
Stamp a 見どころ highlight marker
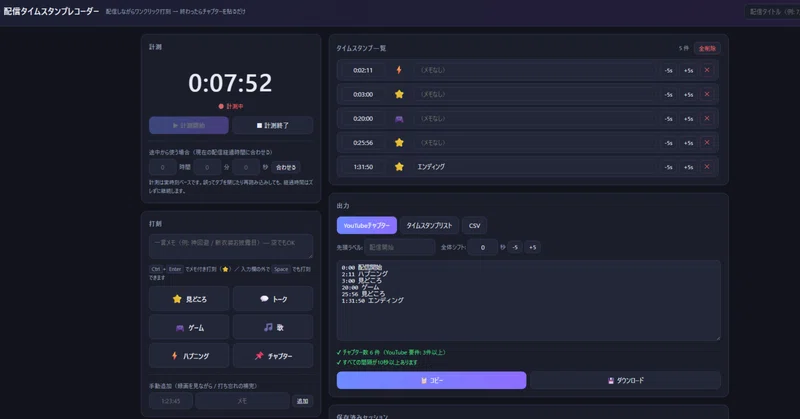pos(189,299)
